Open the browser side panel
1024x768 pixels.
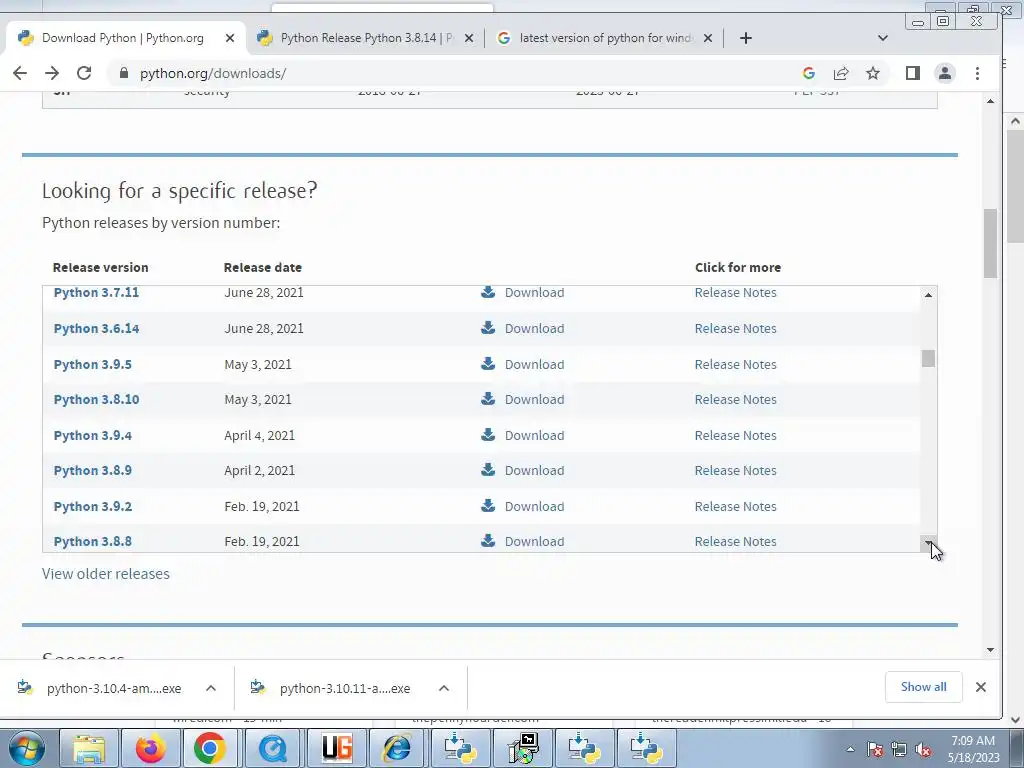[x=913, y=73]
